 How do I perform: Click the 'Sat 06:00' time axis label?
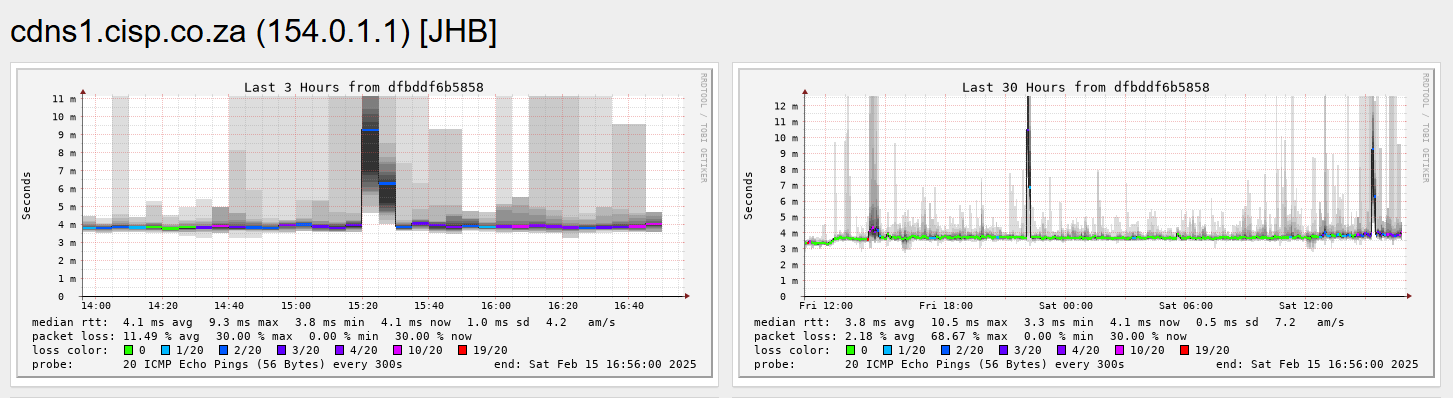click(1187, 305)
